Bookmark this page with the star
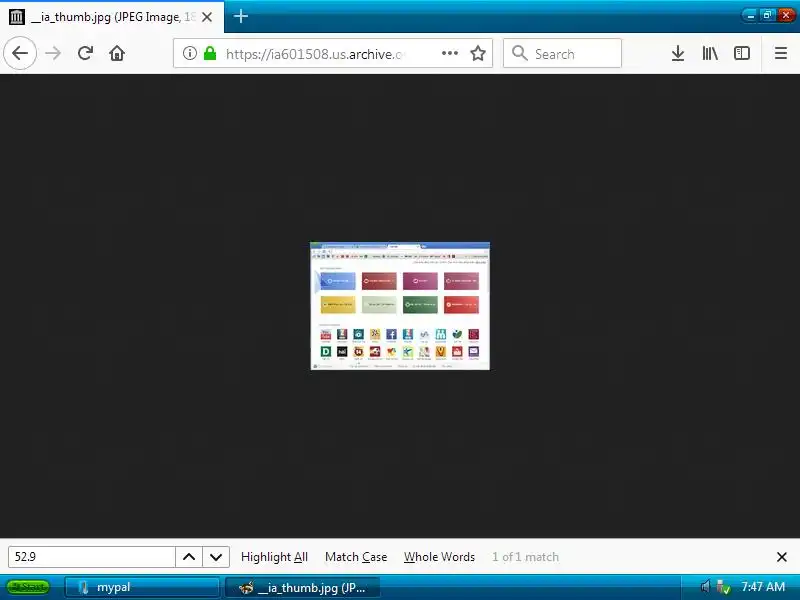800x600 pixels. [478, 53]
